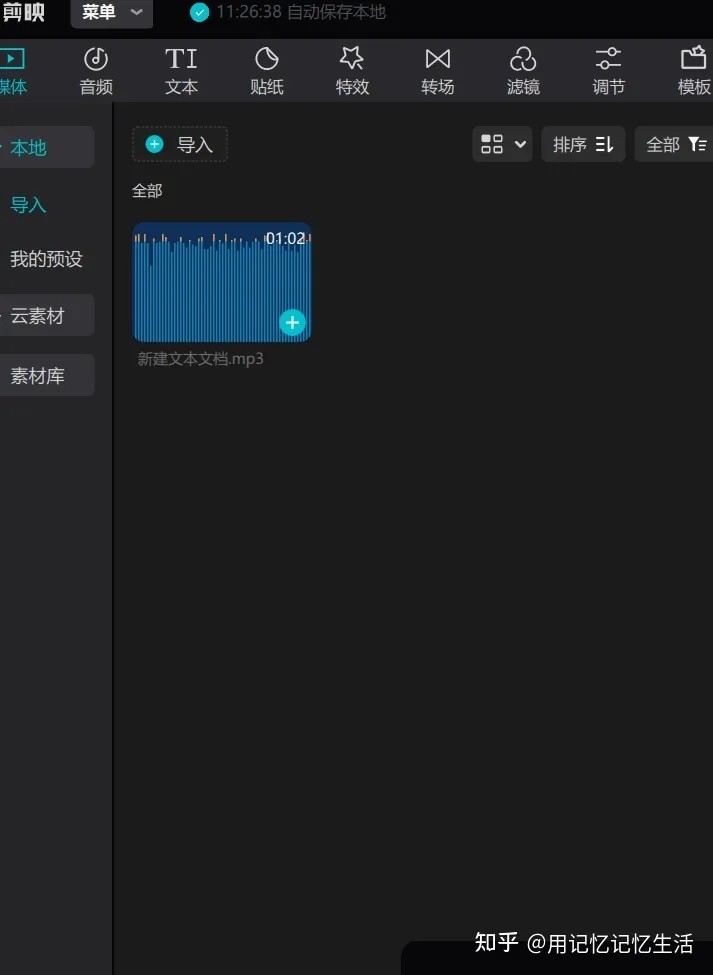Expand the 本地 section in sidebar

[x=30, y=148]
